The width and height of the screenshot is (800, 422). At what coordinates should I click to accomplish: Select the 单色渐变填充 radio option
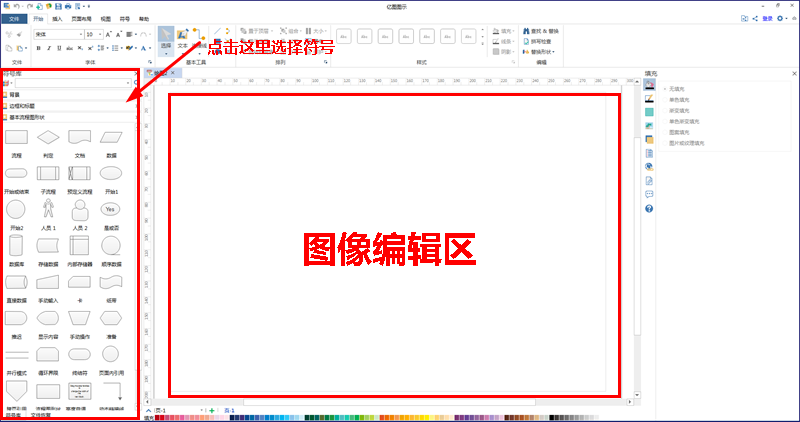tap(682, 122)
